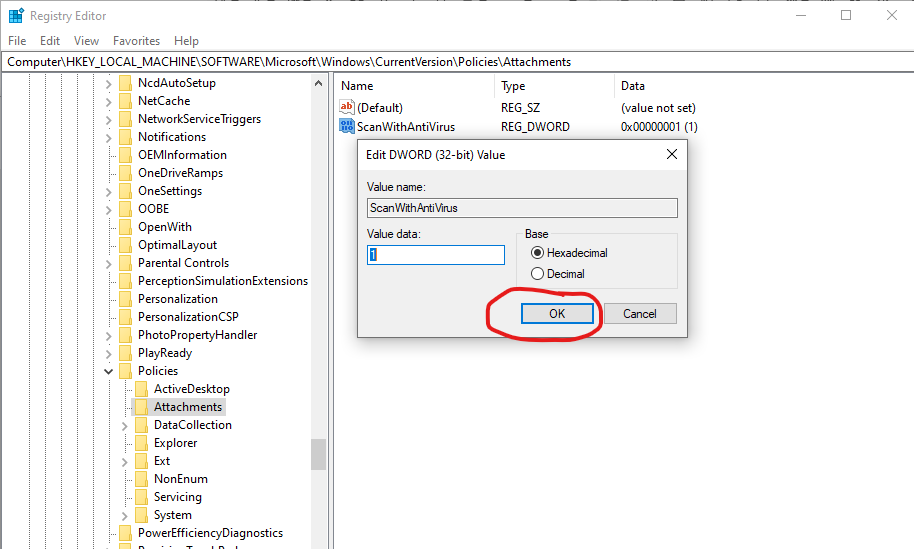The width and height of the screenshot is (914, 549).
Task: Open the Edit menu
Action: pyautogui.click(x=50, y=41)
